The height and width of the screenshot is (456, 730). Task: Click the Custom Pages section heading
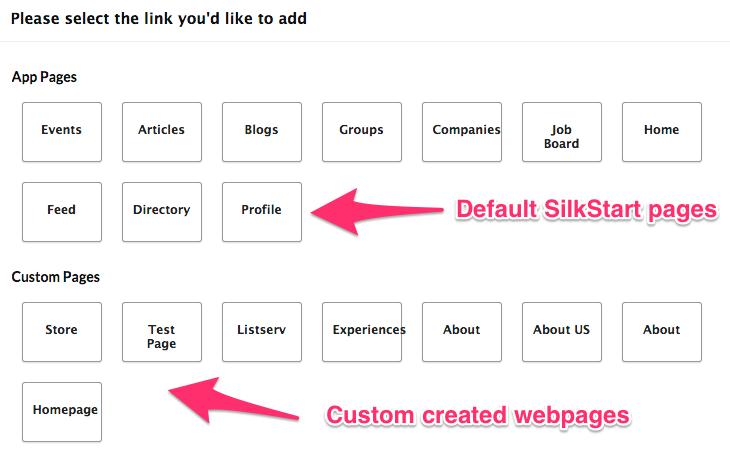[56, 277]
